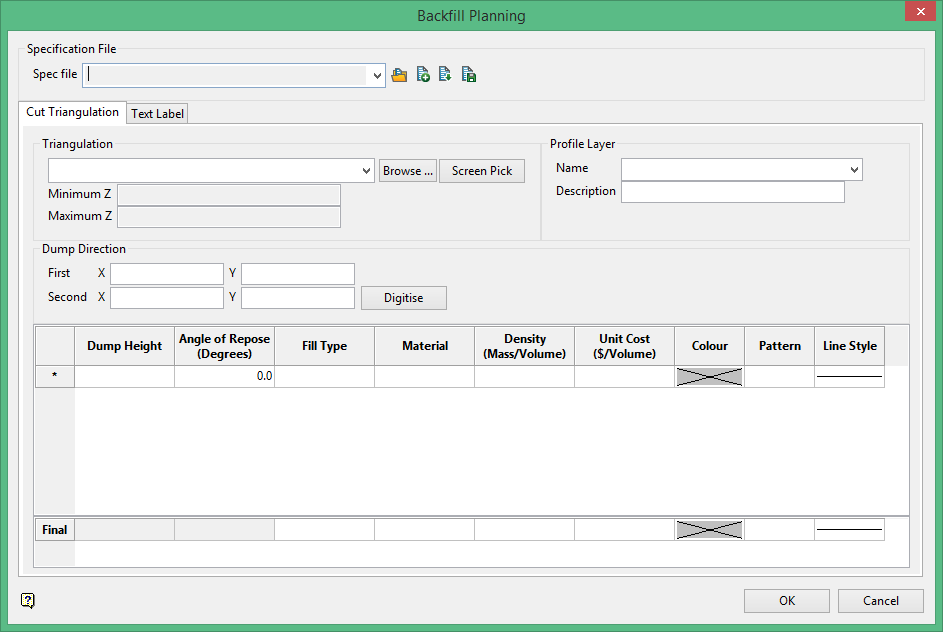This screenshot has width=943, height=632.
Task: Expand the Profile Layer Name dropdown
Action: (853, 170)
